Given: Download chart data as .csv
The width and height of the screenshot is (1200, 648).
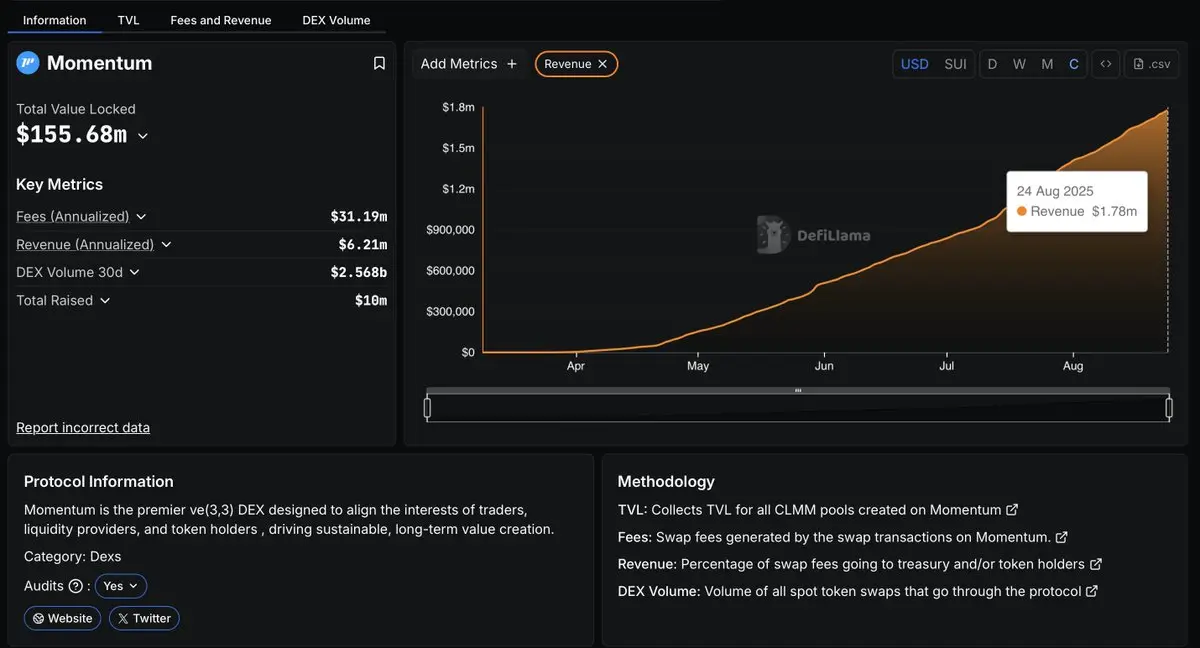Looking at the screenshot, I should [x=1151, y=64].
